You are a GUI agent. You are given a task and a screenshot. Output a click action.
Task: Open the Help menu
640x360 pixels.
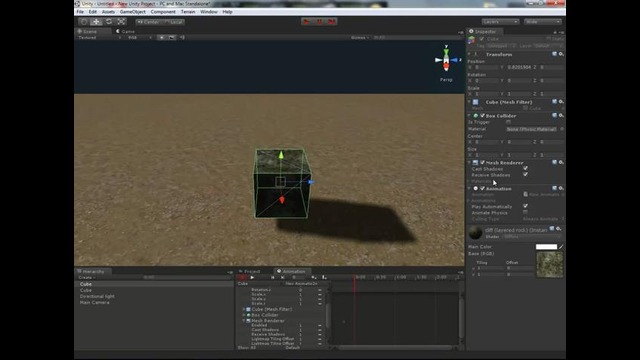tap(227, 12)
